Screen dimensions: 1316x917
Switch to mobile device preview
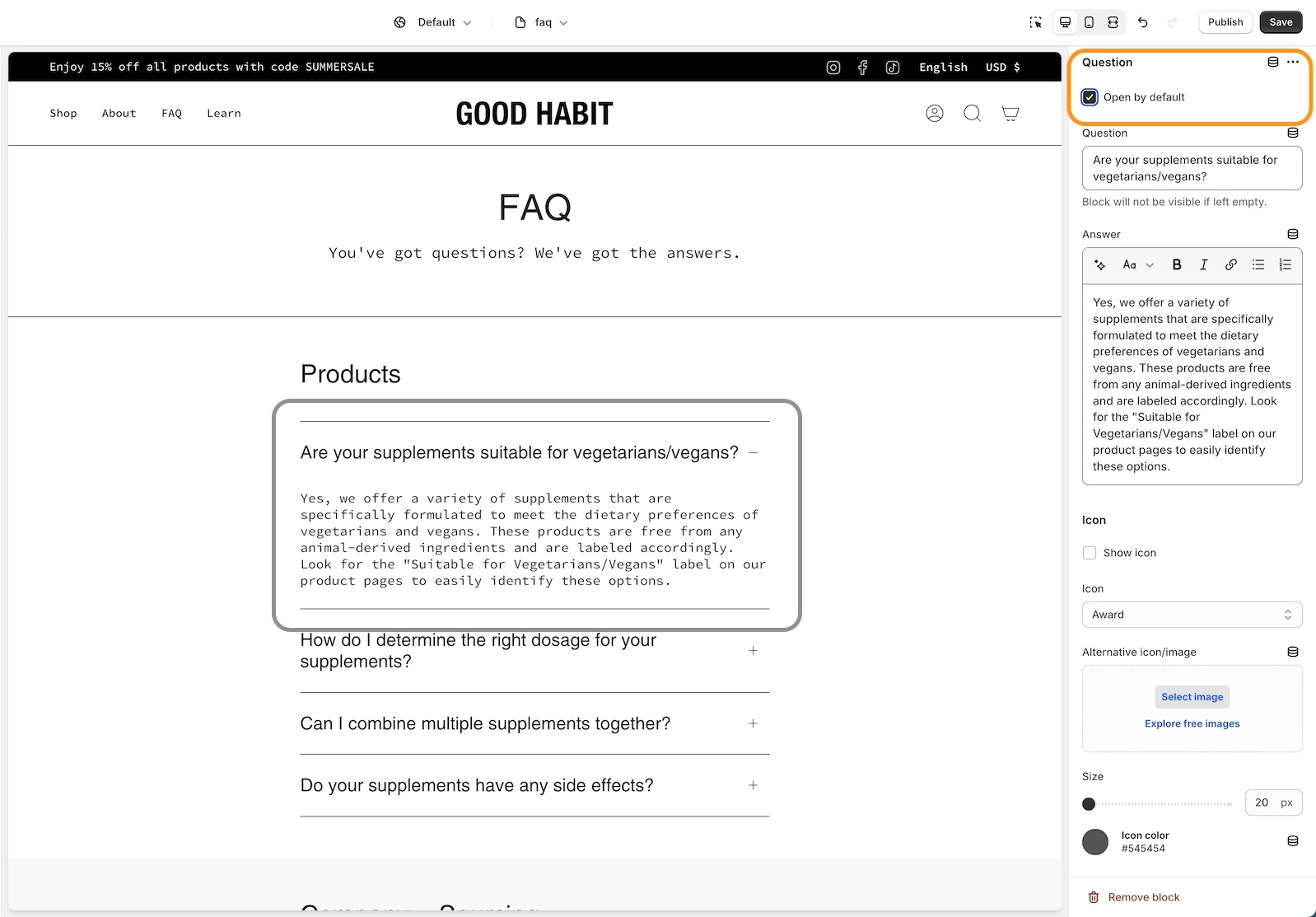(x=1089, y=22)
